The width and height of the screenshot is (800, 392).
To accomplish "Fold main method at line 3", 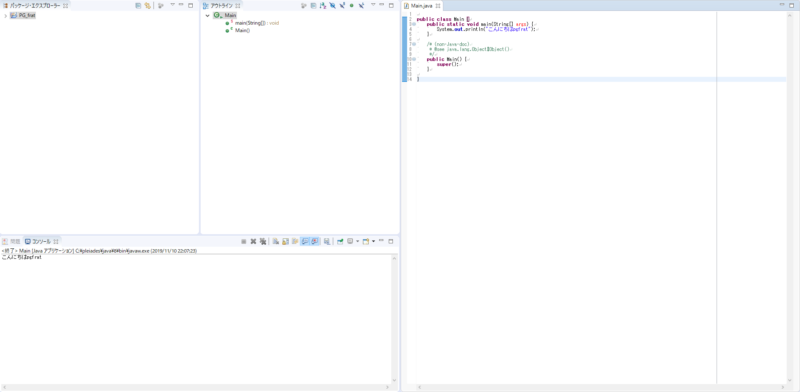I will (x=414, y=24).
